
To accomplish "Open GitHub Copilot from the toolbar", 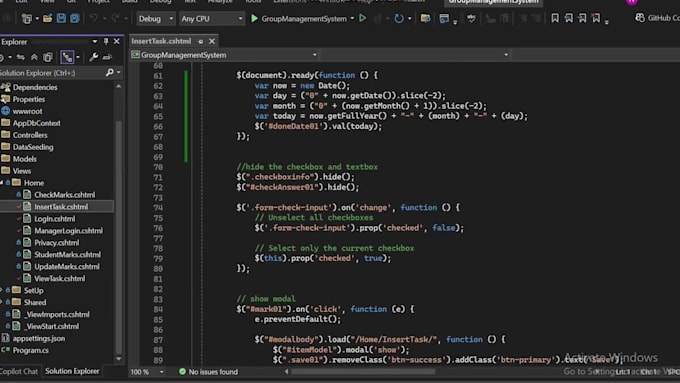I will click(657, 18).
